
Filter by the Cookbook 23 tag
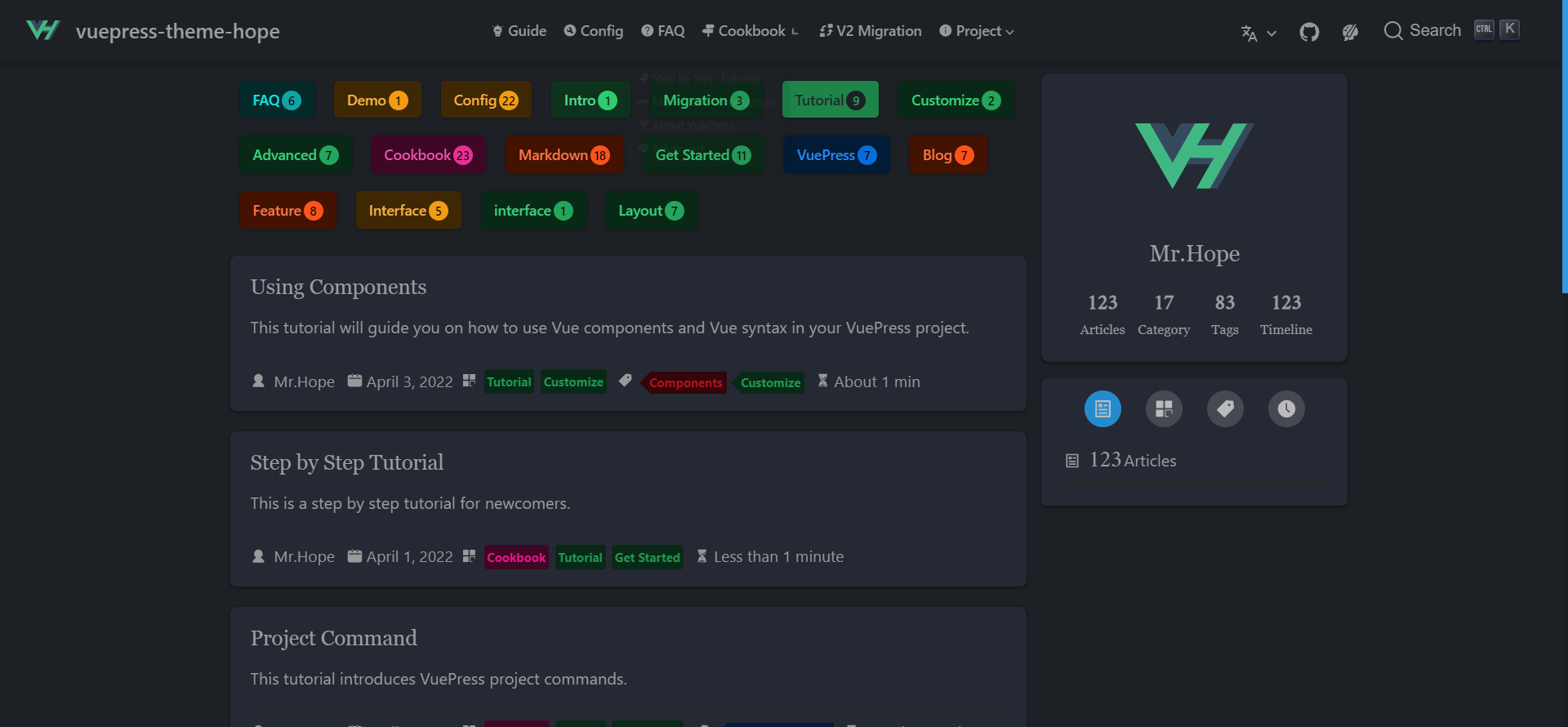pos(429,155)
